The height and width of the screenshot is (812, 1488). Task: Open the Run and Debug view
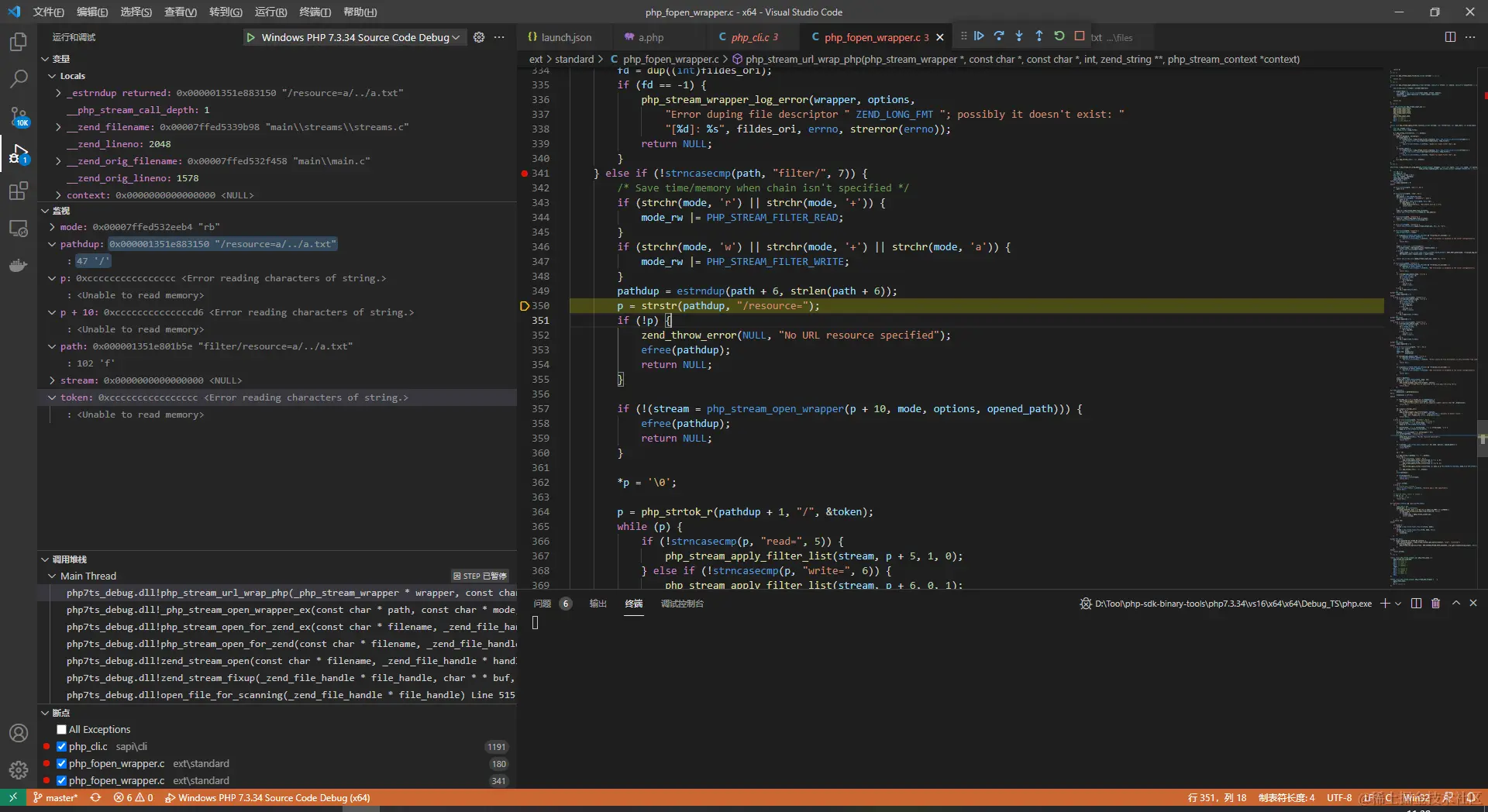[x=19, y=153]
